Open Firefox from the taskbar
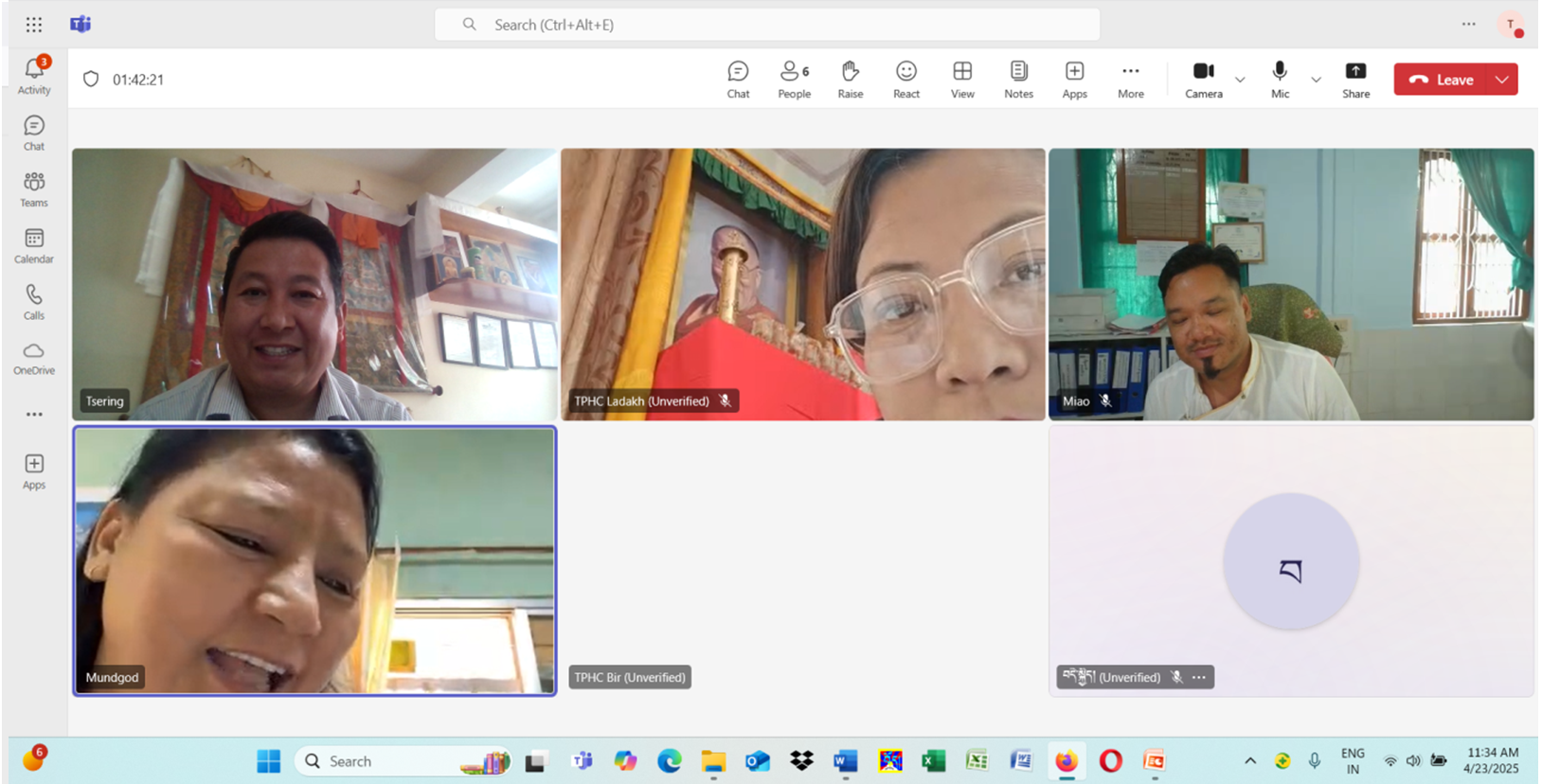The image size is (1542, 784). pyautogui.click(x=1067, y=760)
